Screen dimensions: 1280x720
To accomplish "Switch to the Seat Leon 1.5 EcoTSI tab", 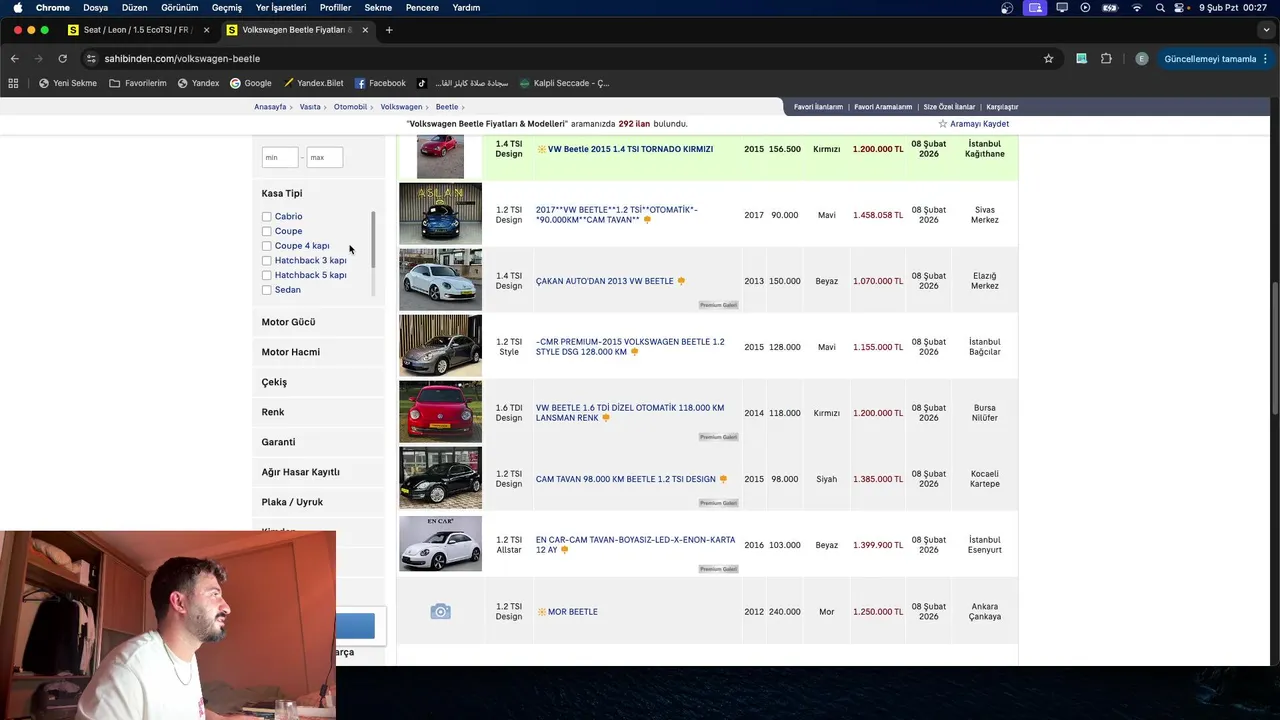I will pyautogui.click(x=138, y=30).
